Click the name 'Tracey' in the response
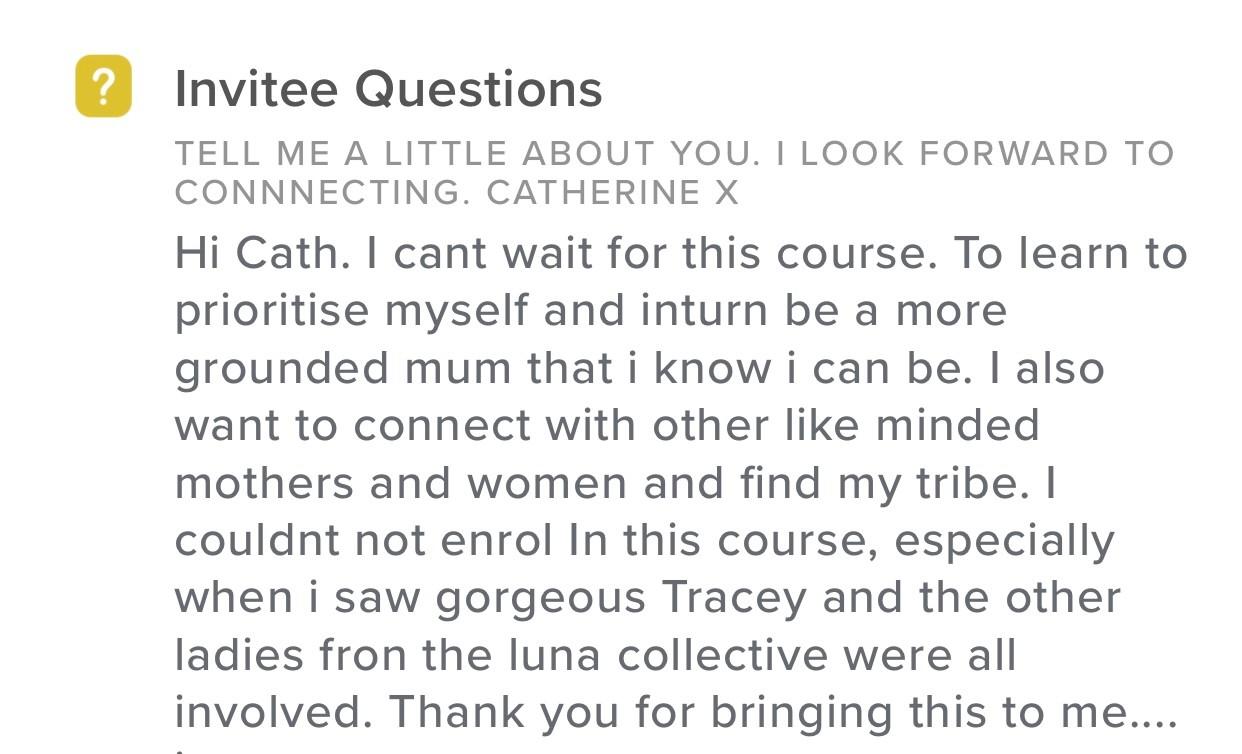 734,600
